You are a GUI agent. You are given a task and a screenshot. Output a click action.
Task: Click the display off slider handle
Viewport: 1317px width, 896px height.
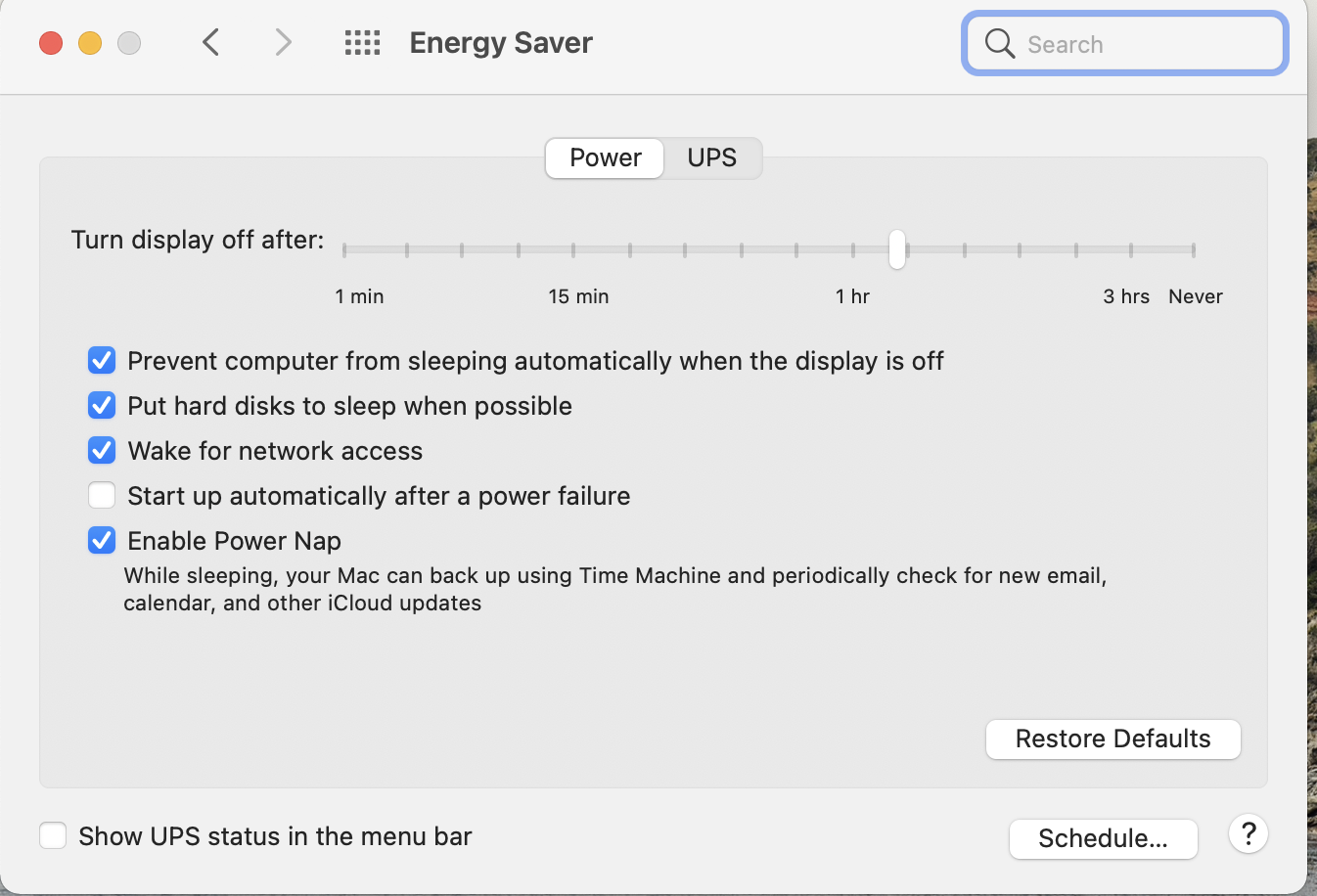coord(897,249)
